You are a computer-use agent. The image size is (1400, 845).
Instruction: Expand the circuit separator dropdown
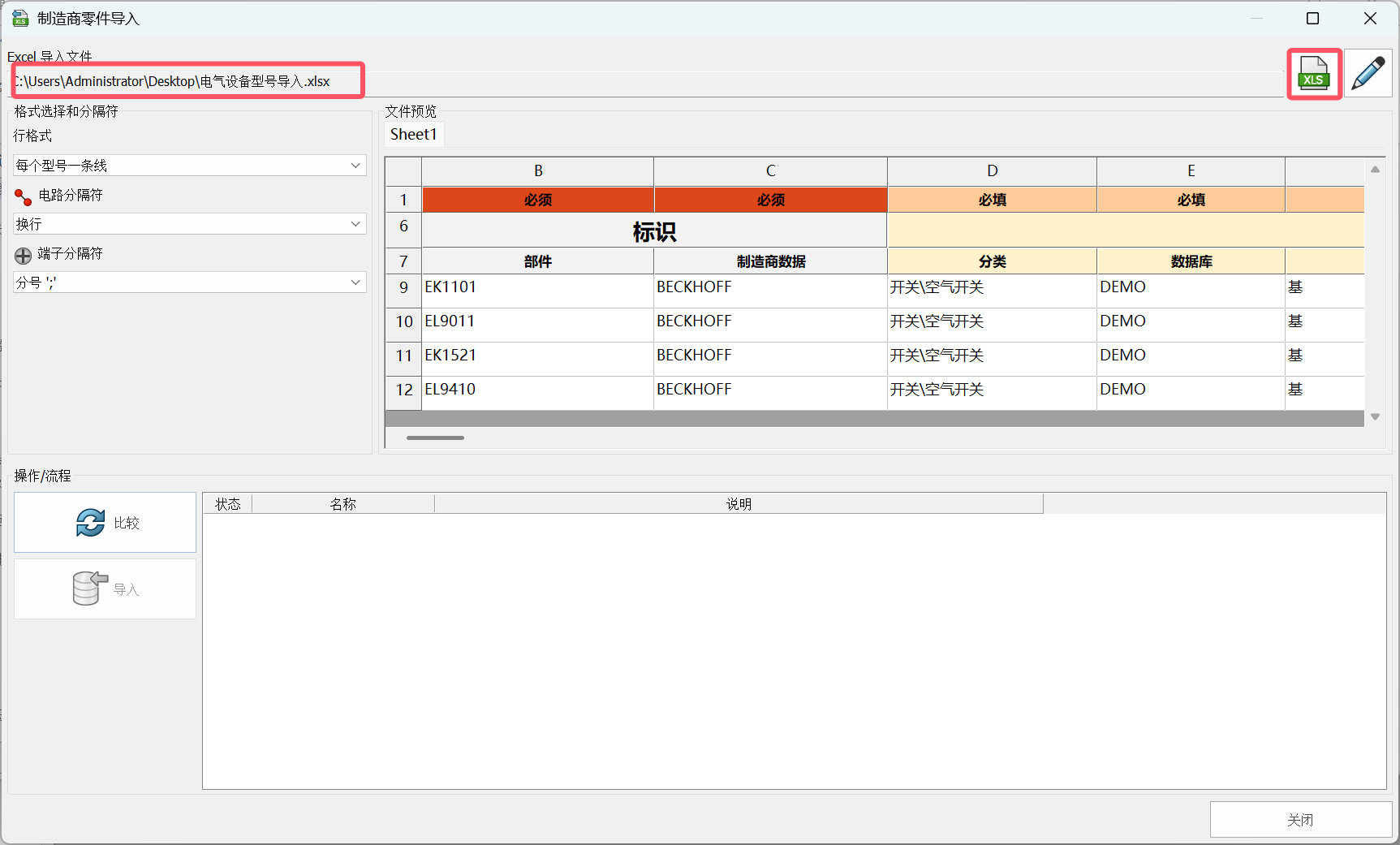tap(190, 224)
